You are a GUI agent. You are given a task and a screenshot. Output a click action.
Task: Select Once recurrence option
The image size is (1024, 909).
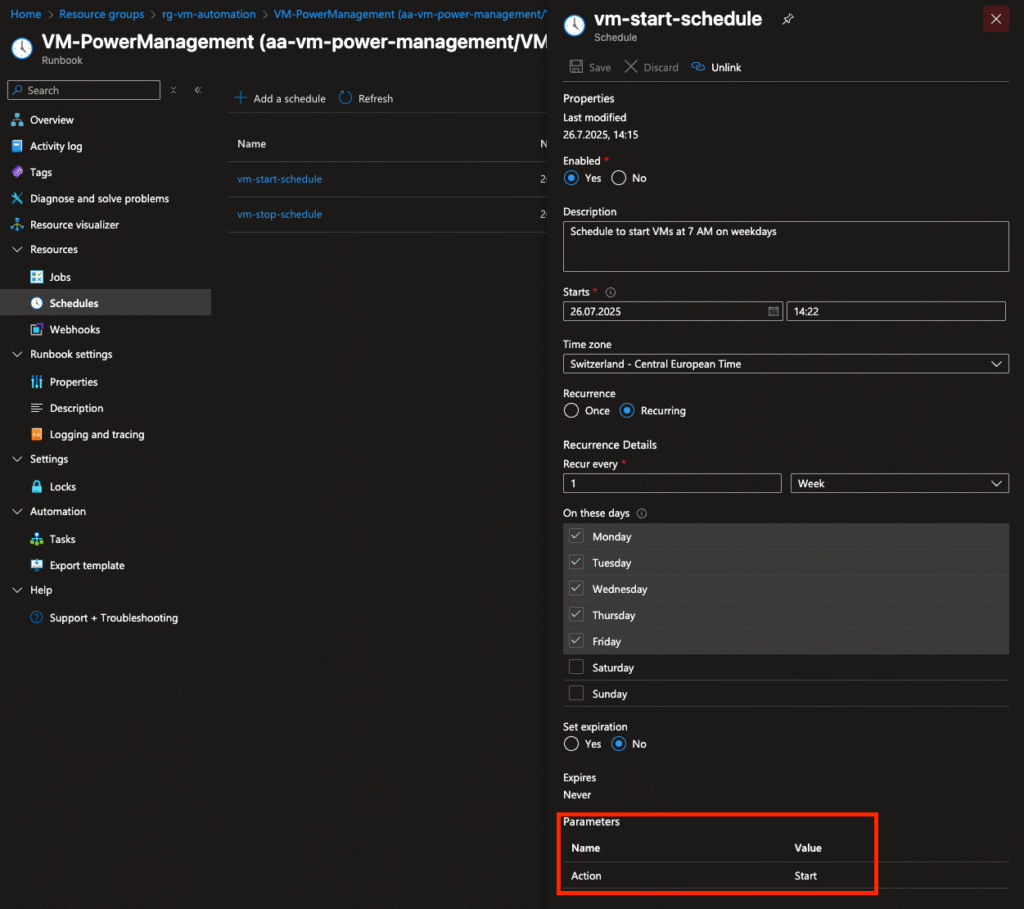pyautogui.click(x=571, y=410)
